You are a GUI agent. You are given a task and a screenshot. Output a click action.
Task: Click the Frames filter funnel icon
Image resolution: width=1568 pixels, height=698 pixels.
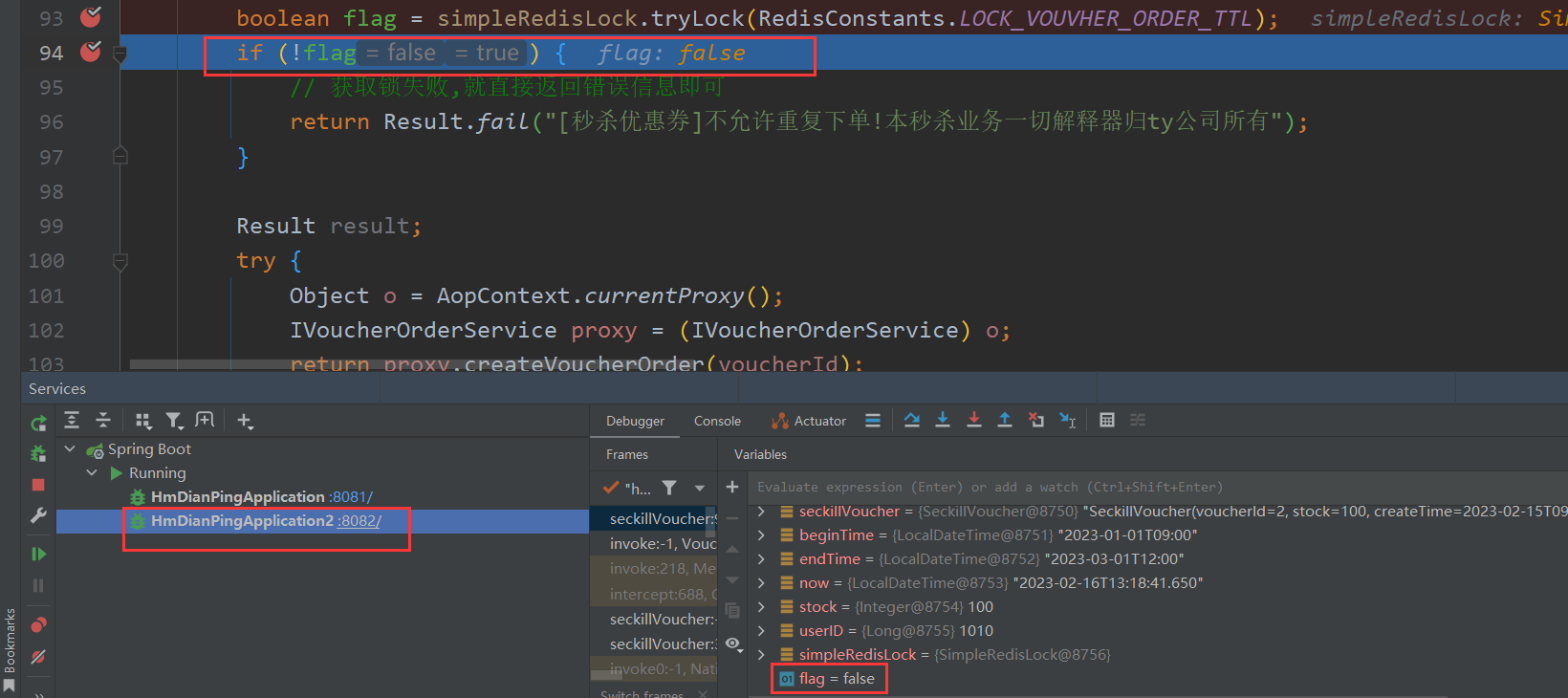pyautogui.click(x=669, y=488)
